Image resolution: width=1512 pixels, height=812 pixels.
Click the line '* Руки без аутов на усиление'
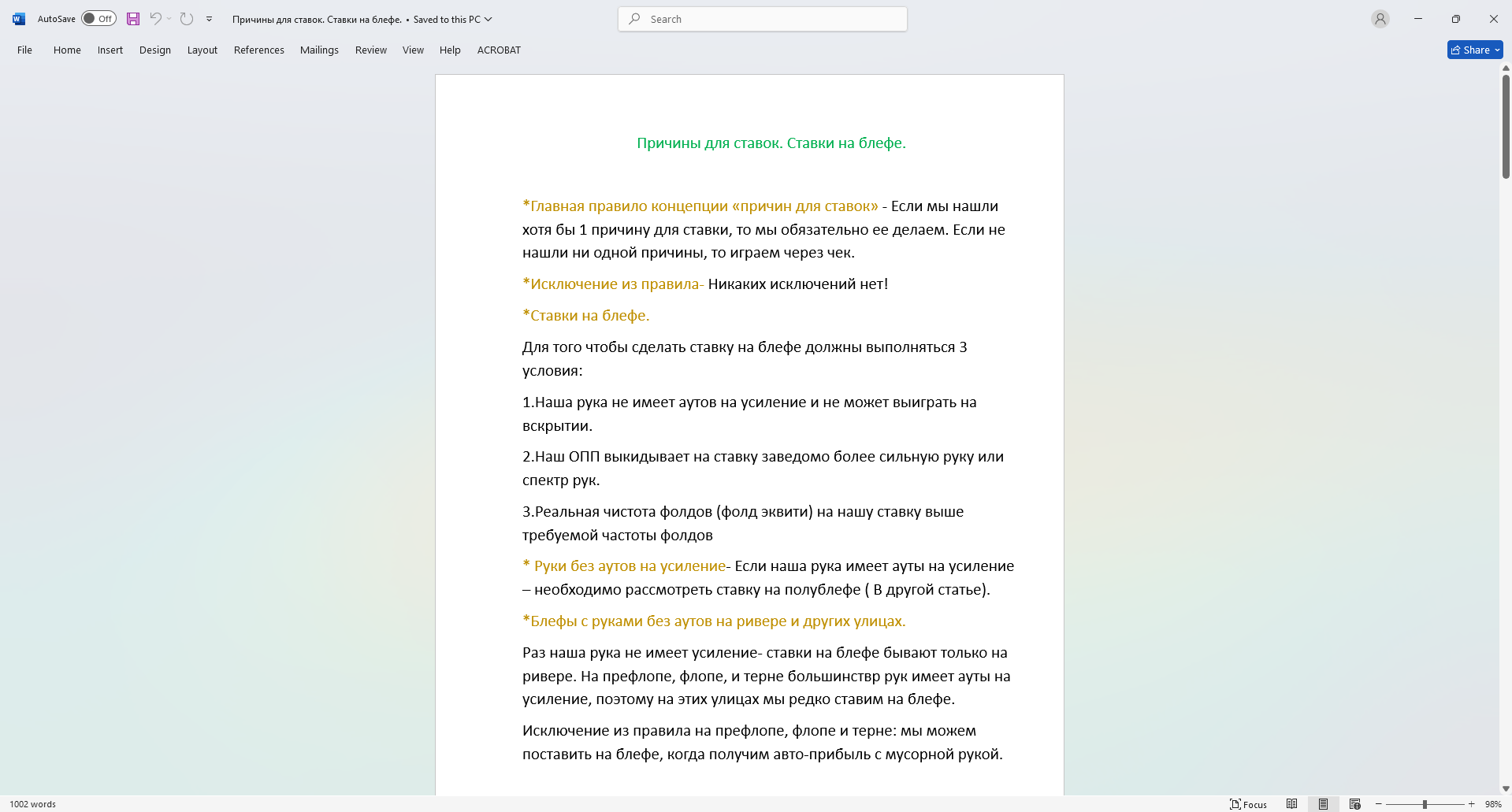[x=624, y=566]
